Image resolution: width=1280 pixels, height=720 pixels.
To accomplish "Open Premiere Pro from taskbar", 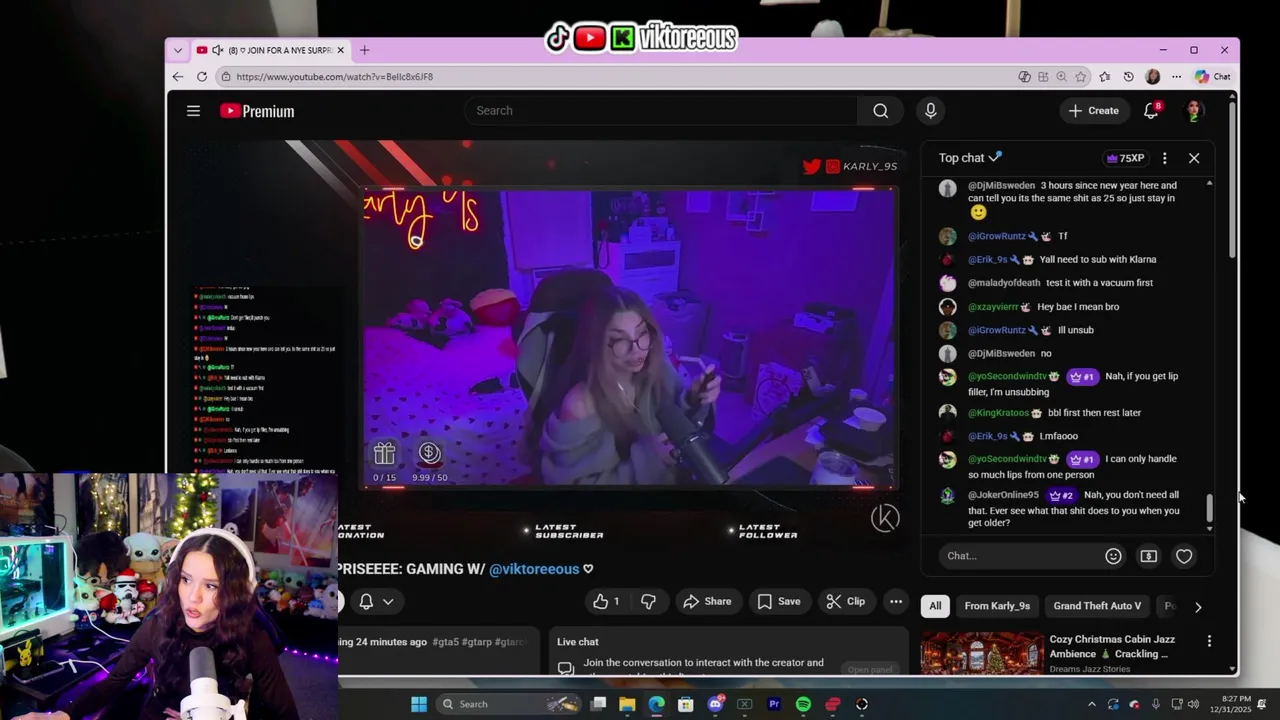I will (774, 704).
